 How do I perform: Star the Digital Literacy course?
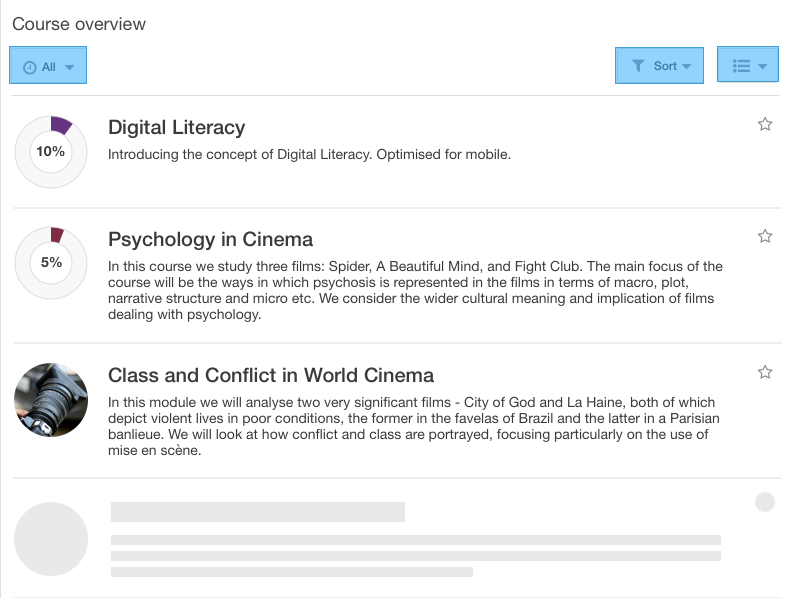[x=765, y=124]
